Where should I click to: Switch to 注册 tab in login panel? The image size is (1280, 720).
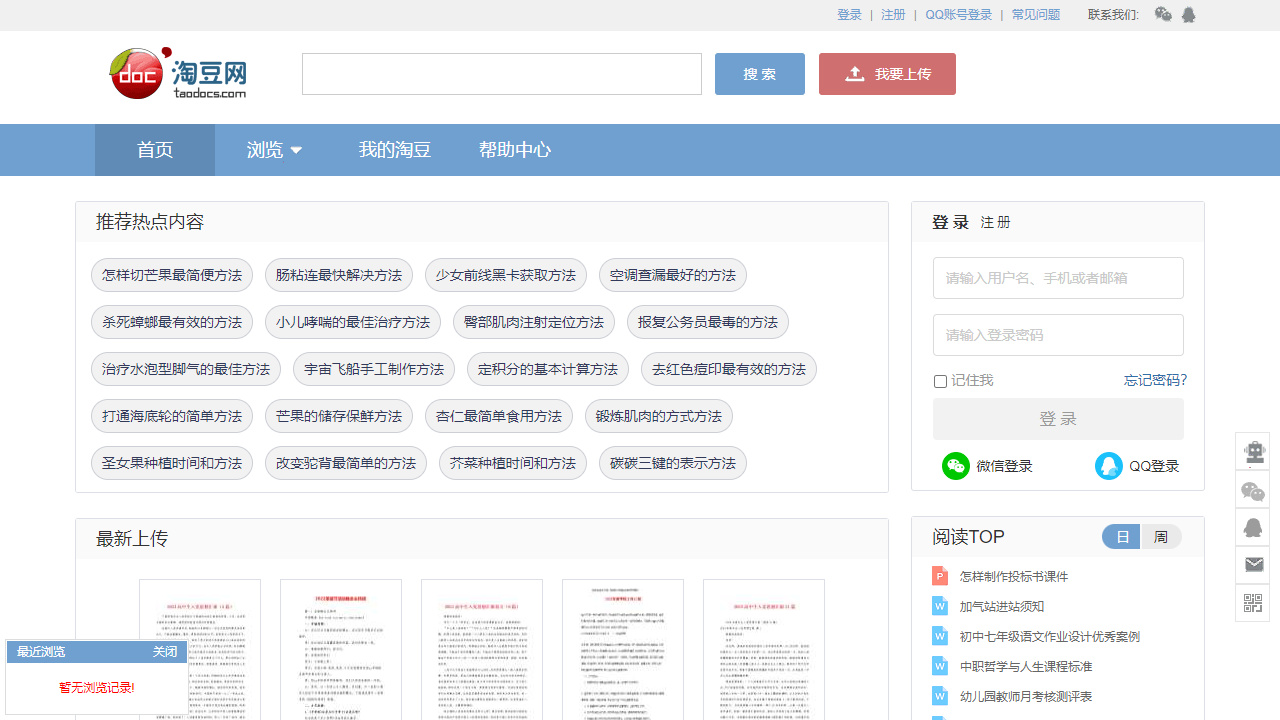[x=996, y=222]
